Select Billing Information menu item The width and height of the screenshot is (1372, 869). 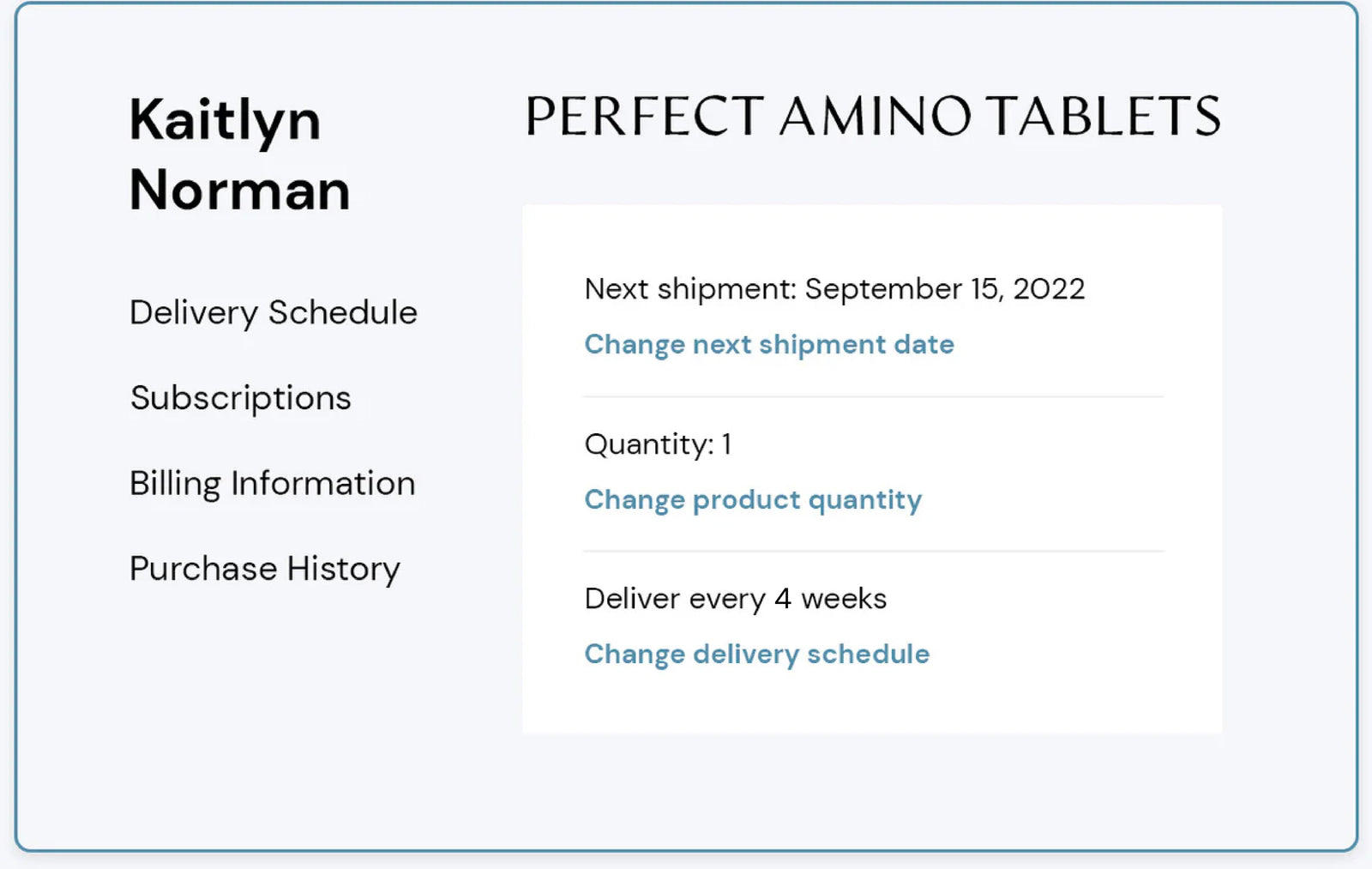coord(272,484)
